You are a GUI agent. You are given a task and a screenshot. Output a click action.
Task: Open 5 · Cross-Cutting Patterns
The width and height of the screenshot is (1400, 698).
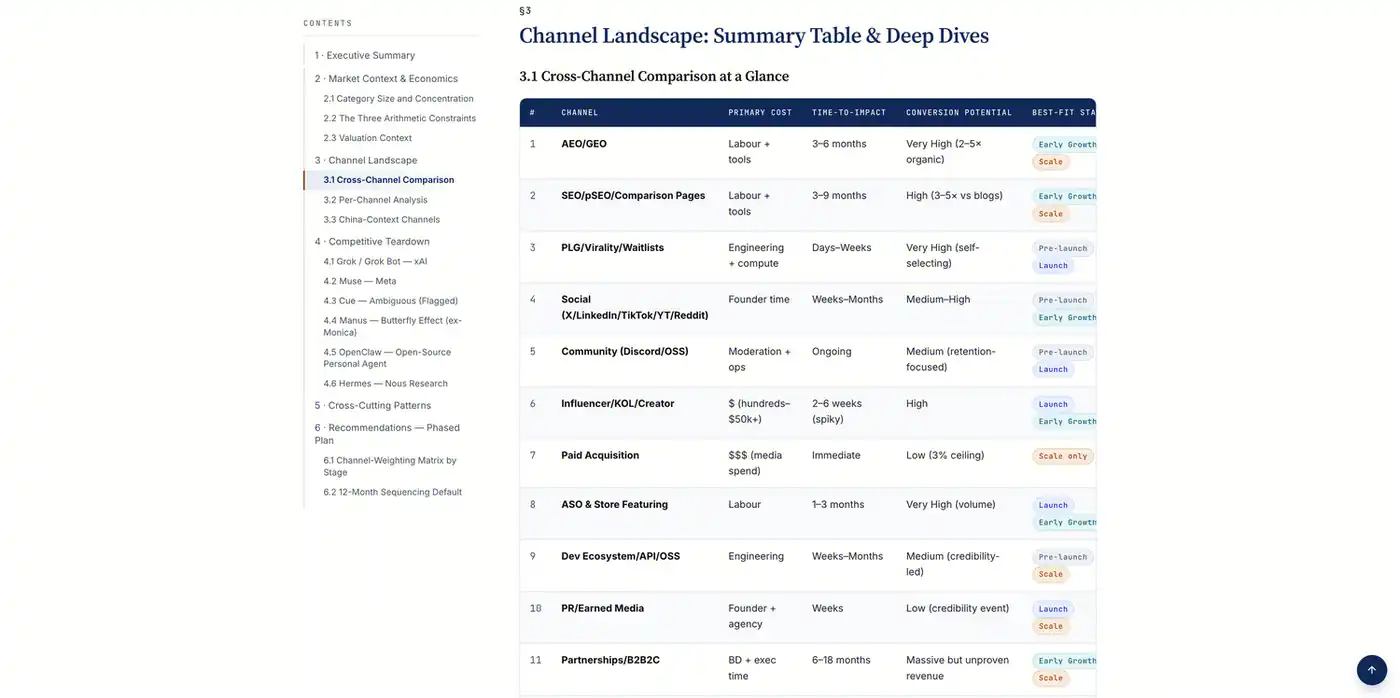click(x=372, y=405)
